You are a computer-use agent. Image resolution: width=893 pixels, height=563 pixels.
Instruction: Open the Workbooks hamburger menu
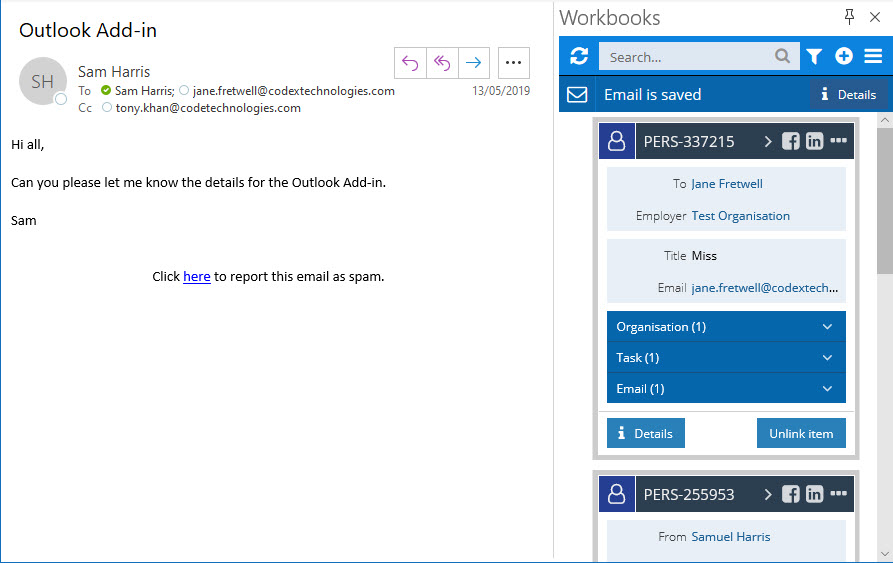(873, 56)
